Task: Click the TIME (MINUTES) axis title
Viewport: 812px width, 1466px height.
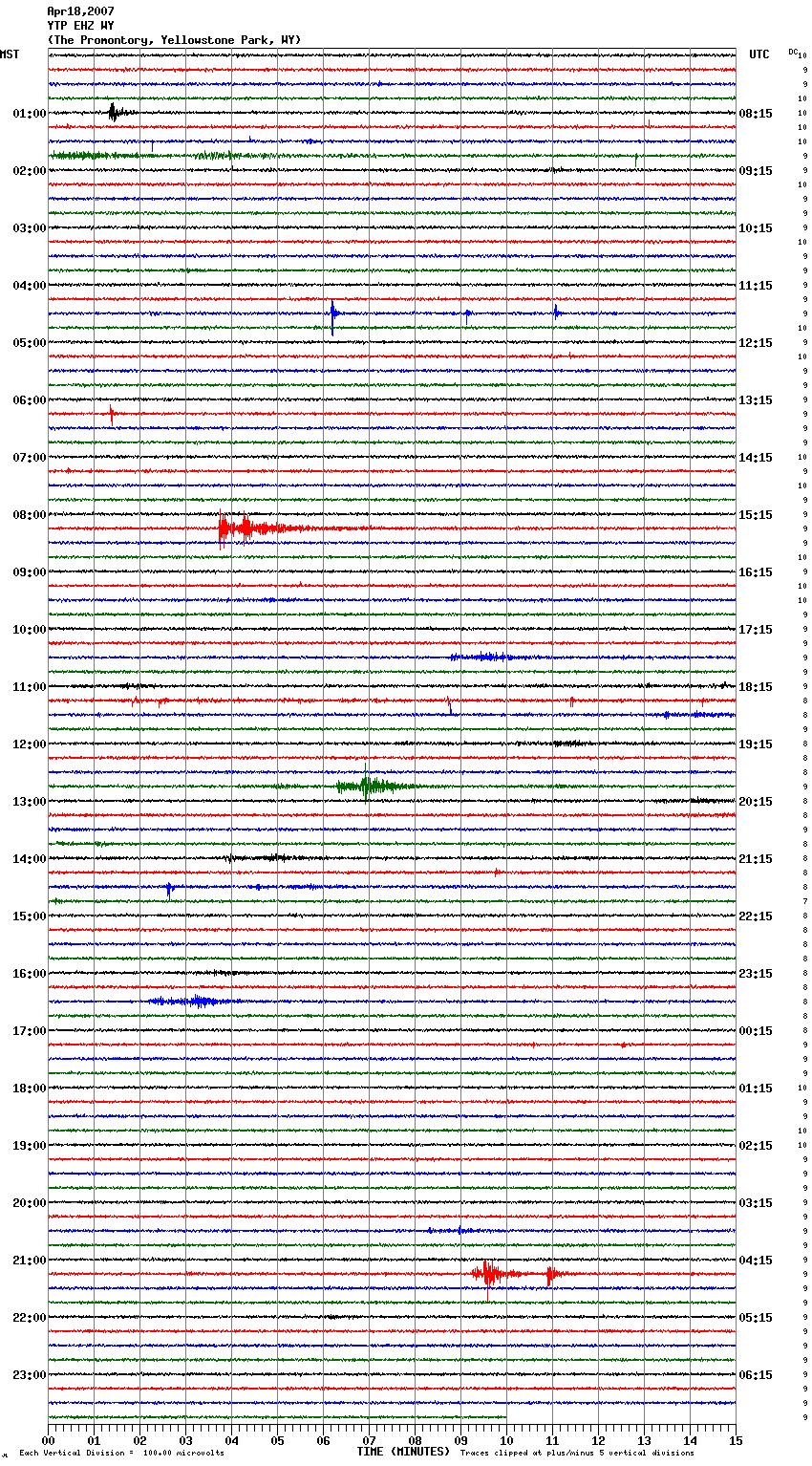Action: (x=403, y=1452)
